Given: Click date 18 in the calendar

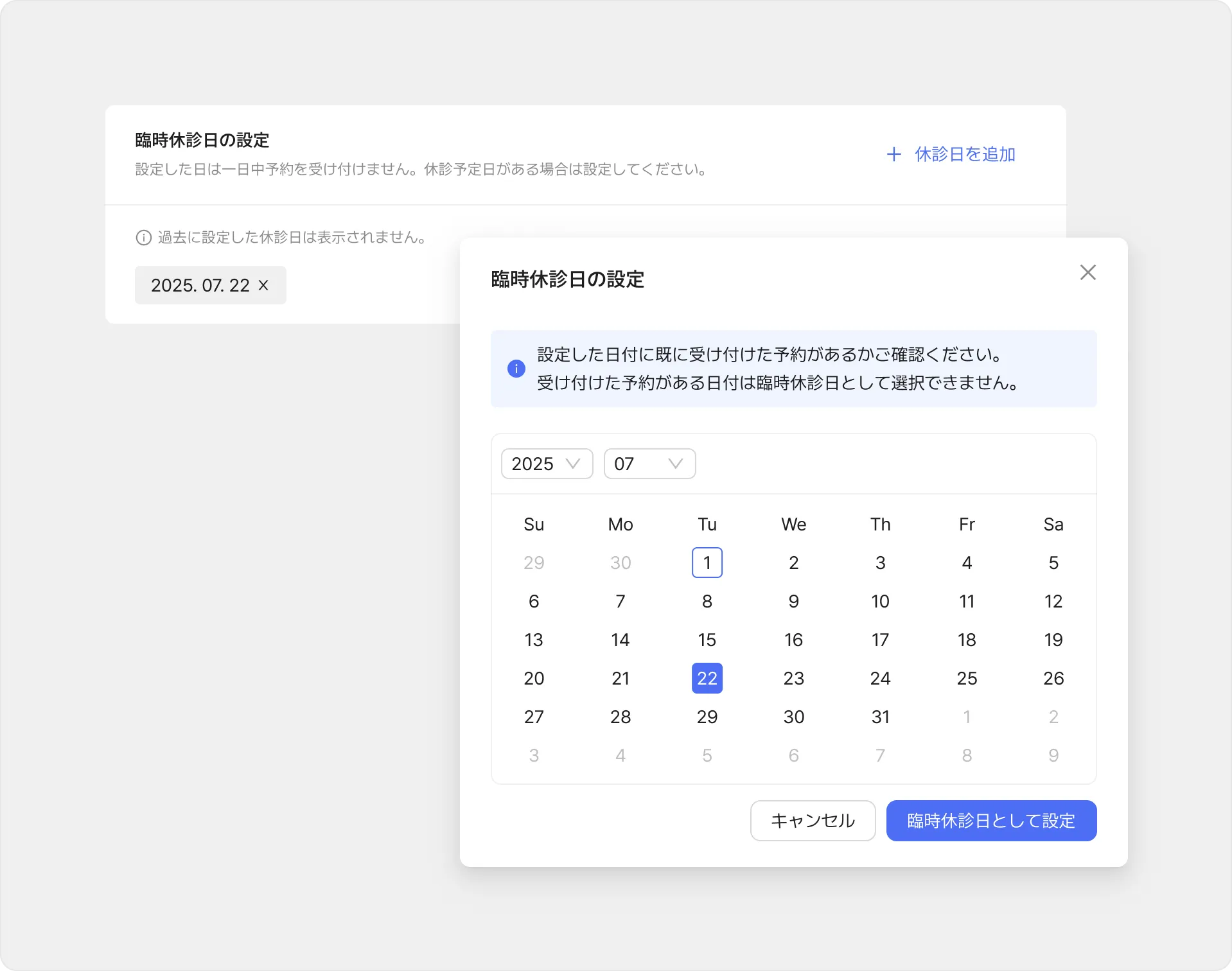Looking at the screenshot, I should pyautogui.click(x=967, y=640).
